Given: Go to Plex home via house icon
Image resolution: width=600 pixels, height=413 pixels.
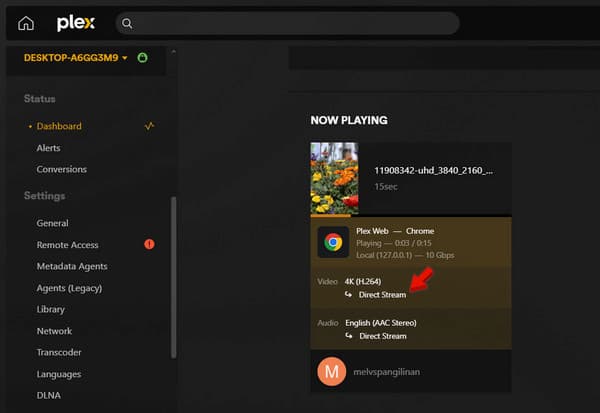Looking at the screenshot, I should [26, 24].
